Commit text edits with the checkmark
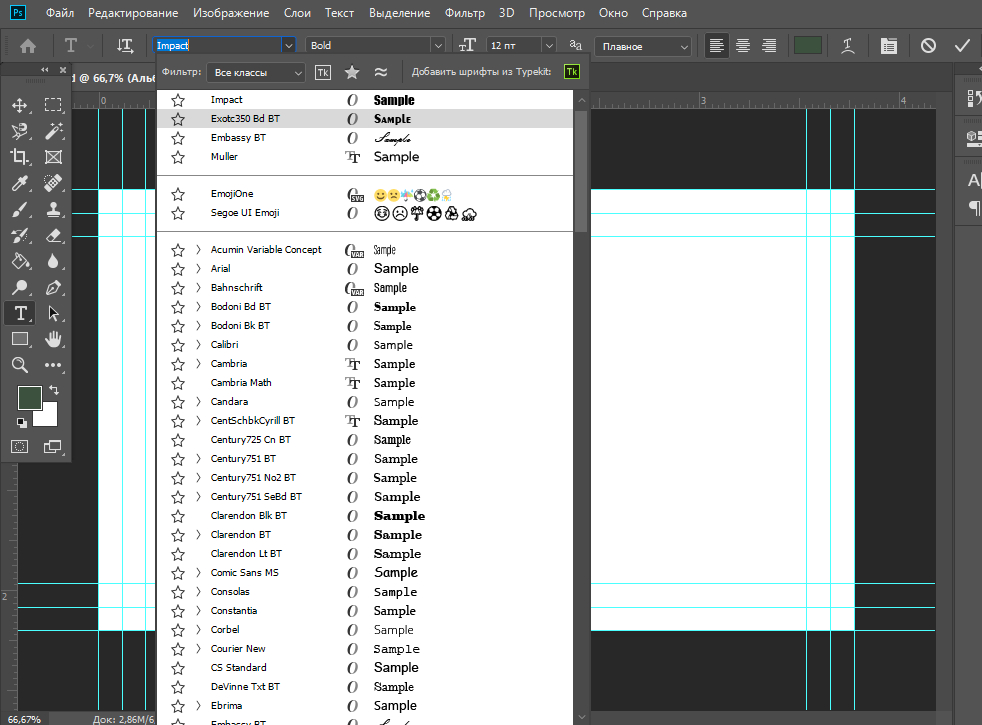This screenshot has width=982, height=725. click(962, 46)
